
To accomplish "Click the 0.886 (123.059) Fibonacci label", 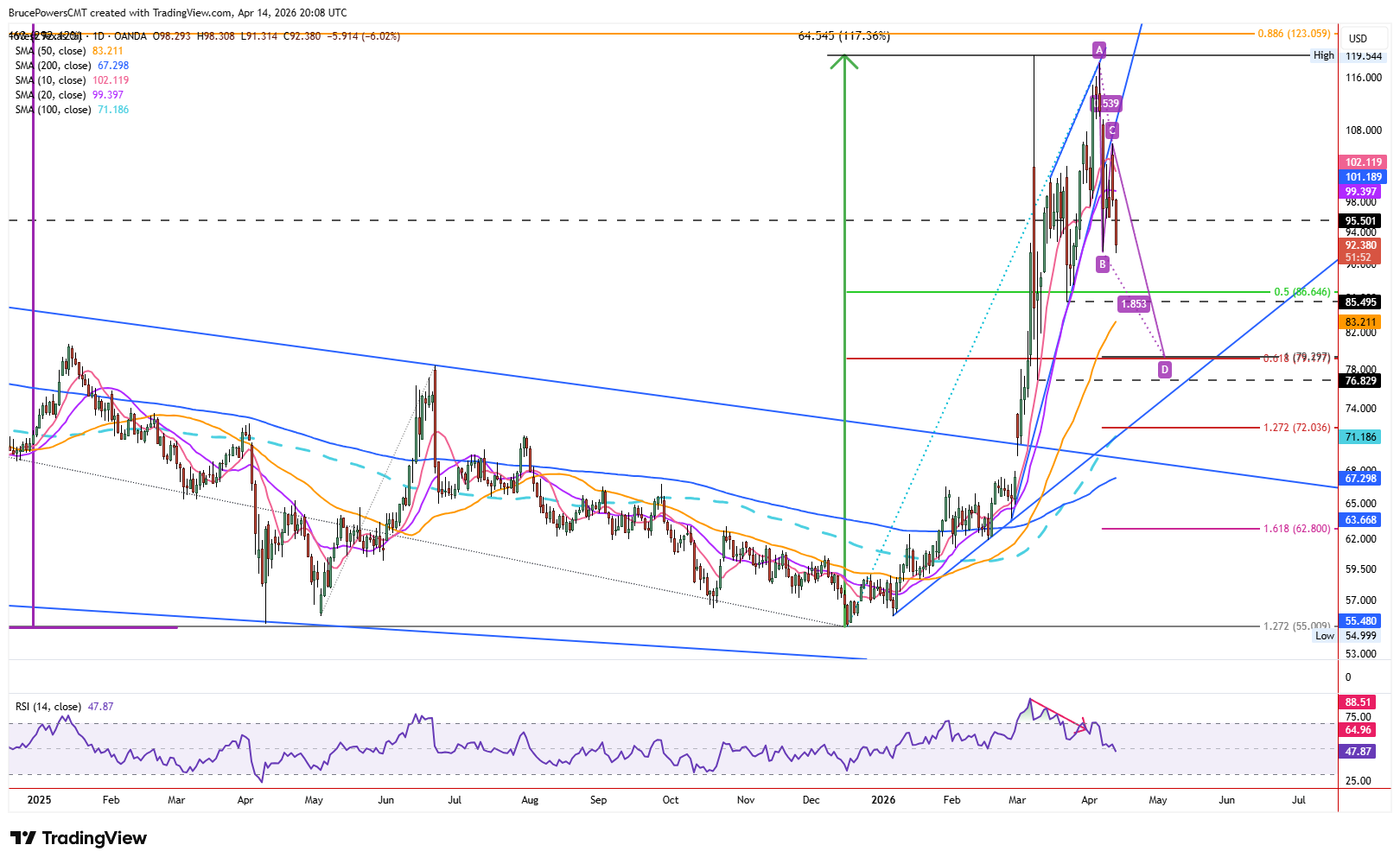I will click(x=1294, y=34).
